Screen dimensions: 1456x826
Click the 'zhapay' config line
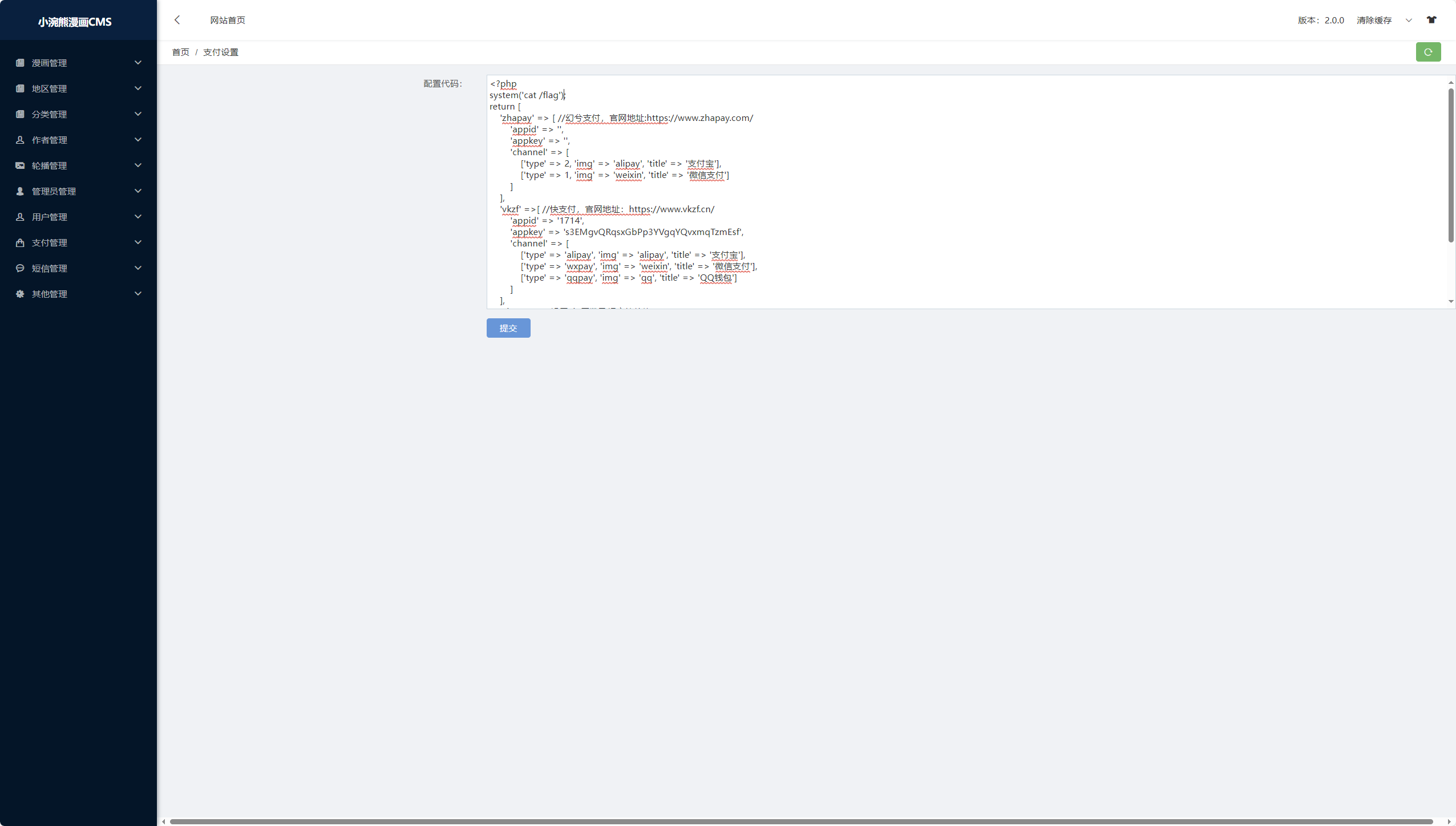pos(626,118)
